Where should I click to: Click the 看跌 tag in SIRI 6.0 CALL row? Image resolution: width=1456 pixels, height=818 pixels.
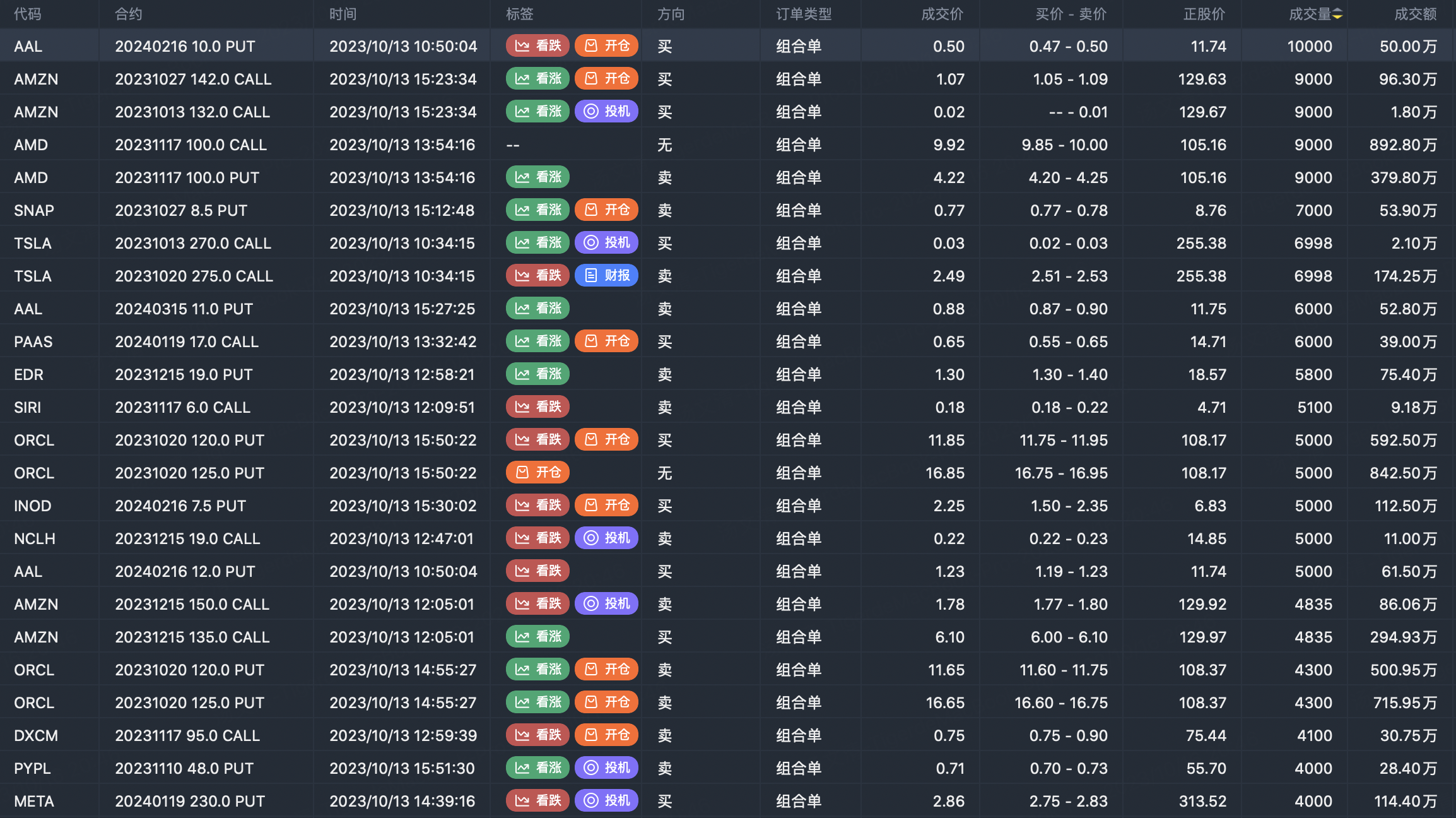pyautogui.click(x=538, y=406)
